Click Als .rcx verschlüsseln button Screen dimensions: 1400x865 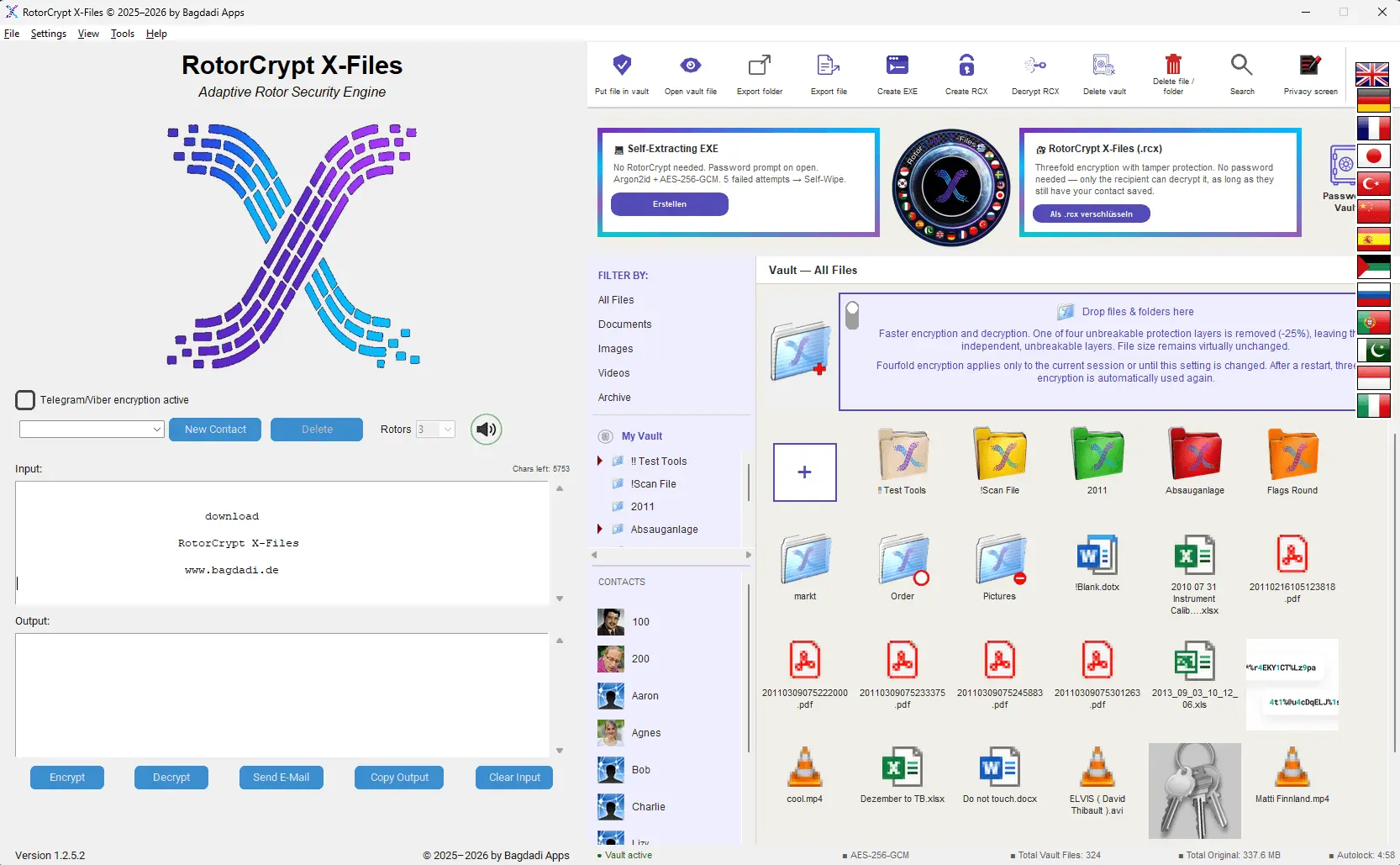1091,214
